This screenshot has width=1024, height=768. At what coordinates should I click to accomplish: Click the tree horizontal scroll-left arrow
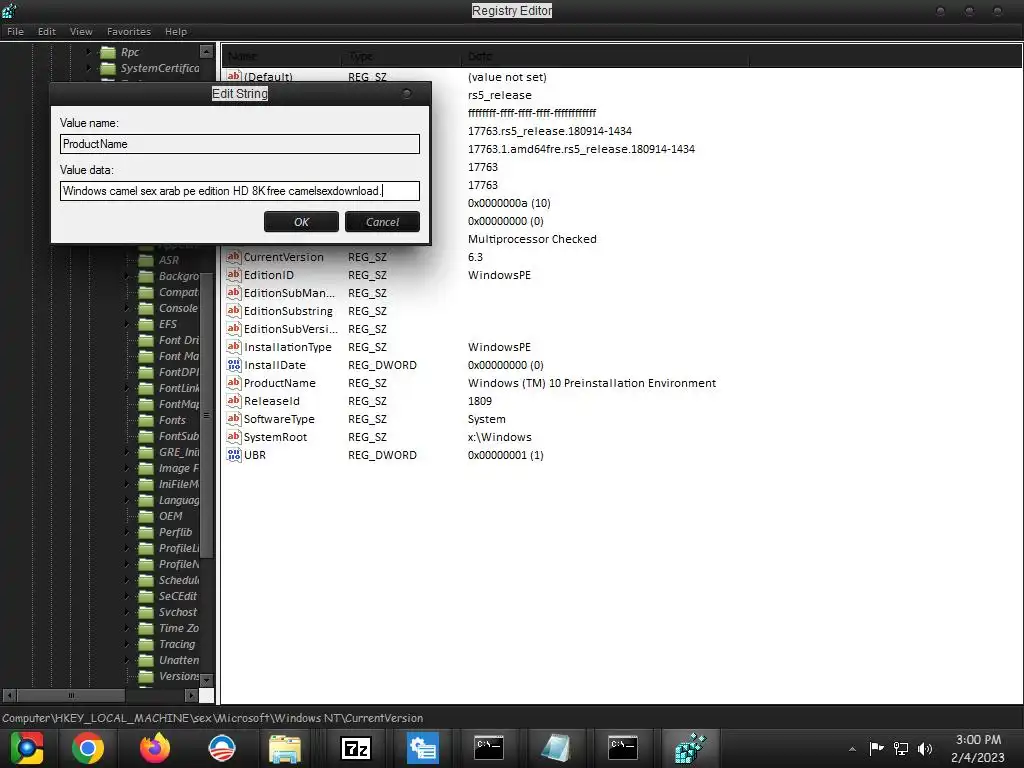point(9,696)
